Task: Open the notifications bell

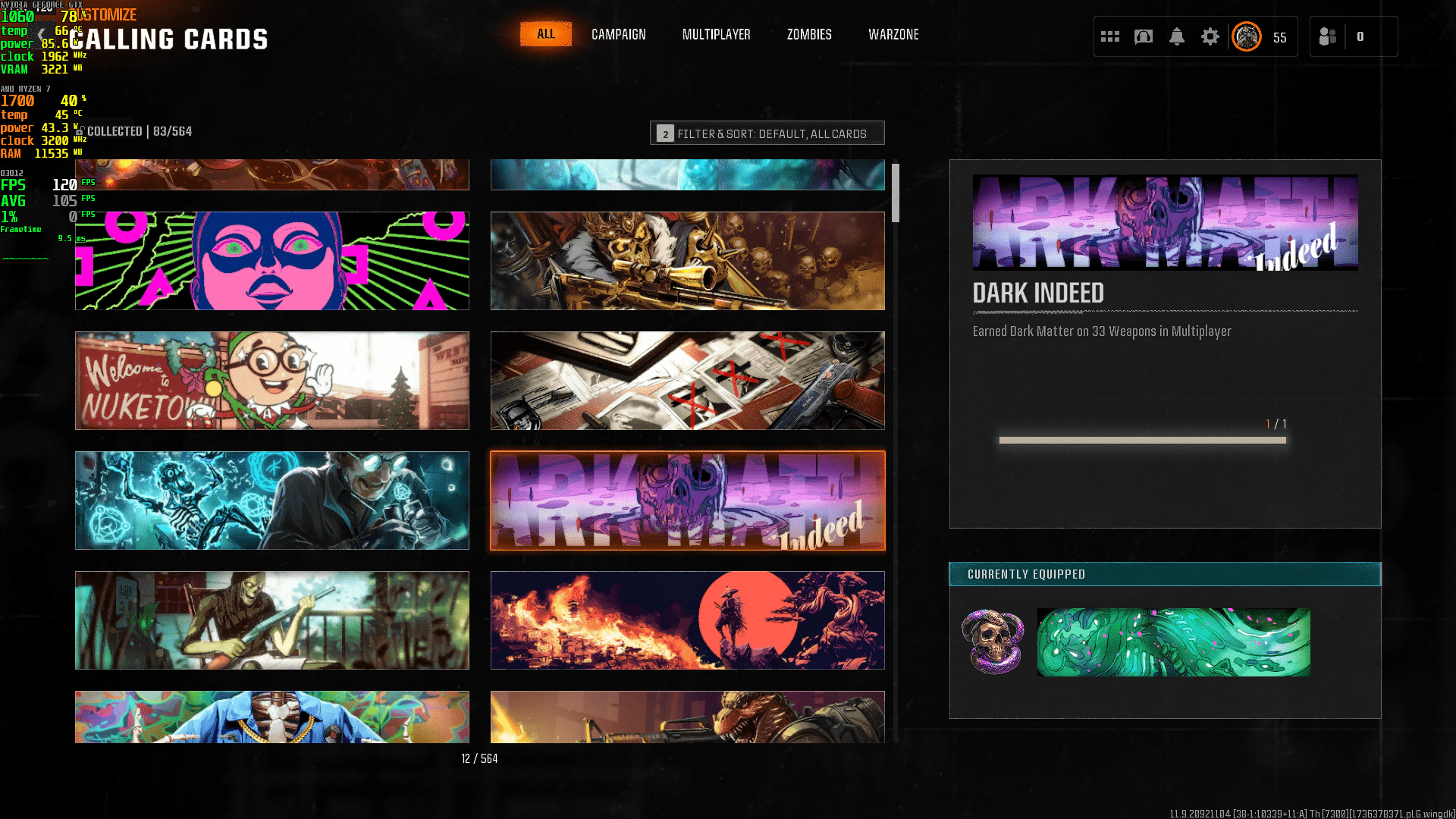Action: [1176, 36]
